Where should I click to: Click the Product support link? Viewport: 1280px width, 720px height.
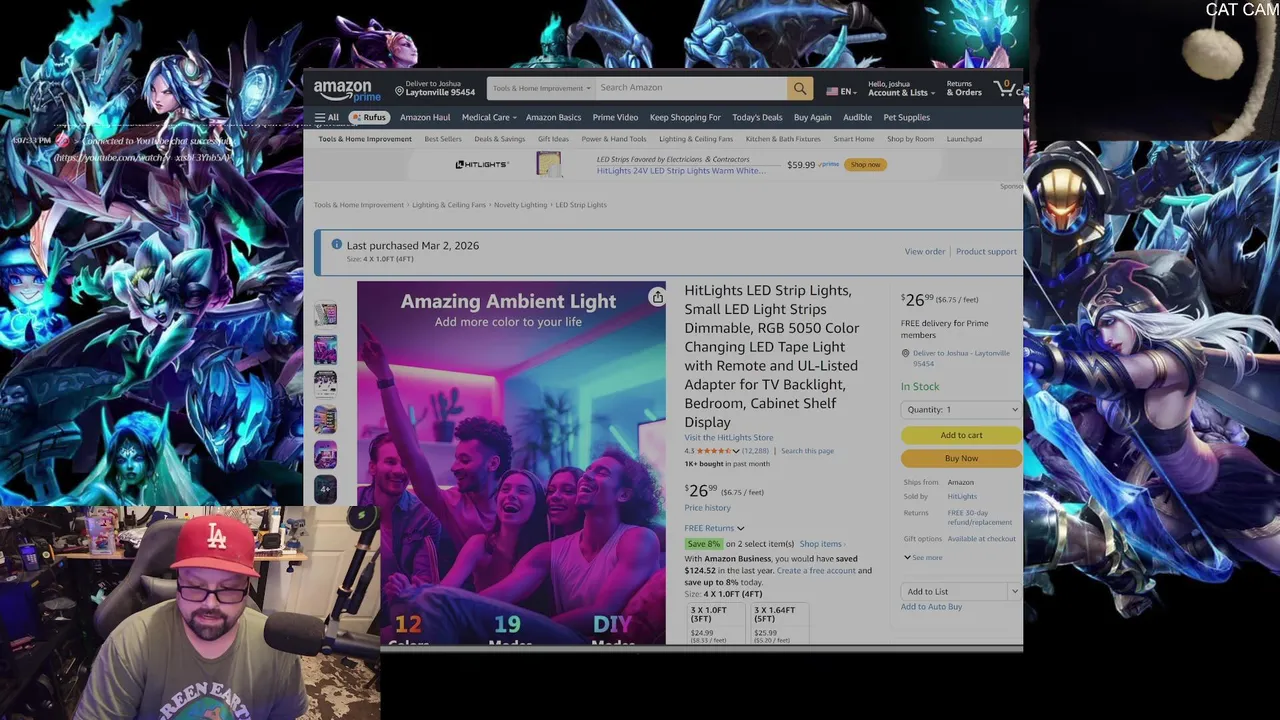click(986, 252)
